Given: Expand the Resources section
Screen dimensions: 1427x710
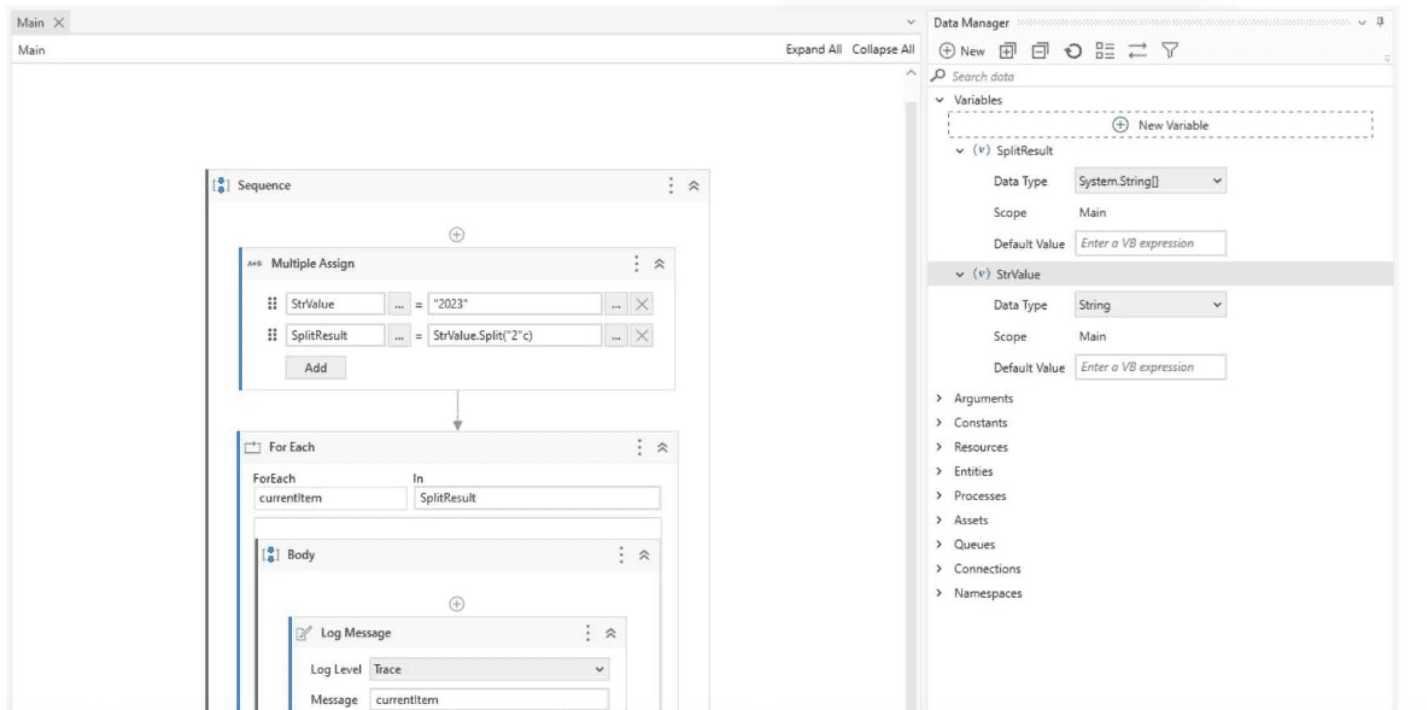Looking at the screenshot, I should point(939,447).
